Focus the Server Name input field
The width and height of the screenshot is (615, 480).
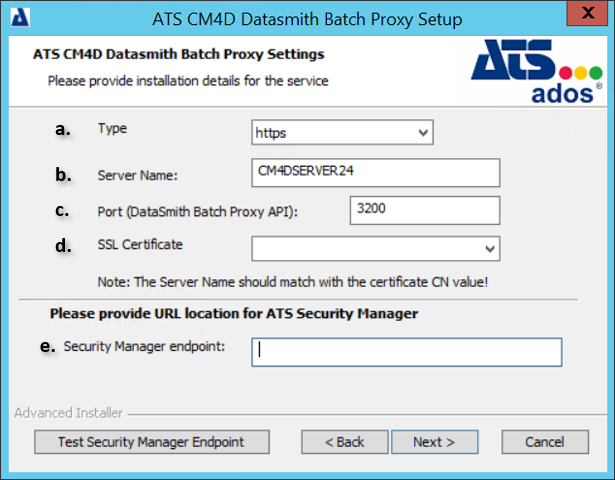coord(375,172)
